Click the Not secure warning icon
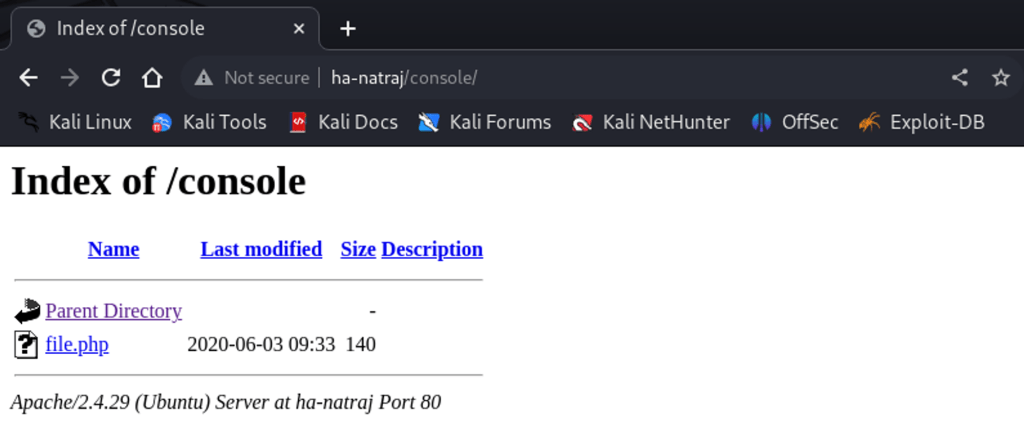The width and height of the screenshot is (1024, 424). tap(204, 78)
